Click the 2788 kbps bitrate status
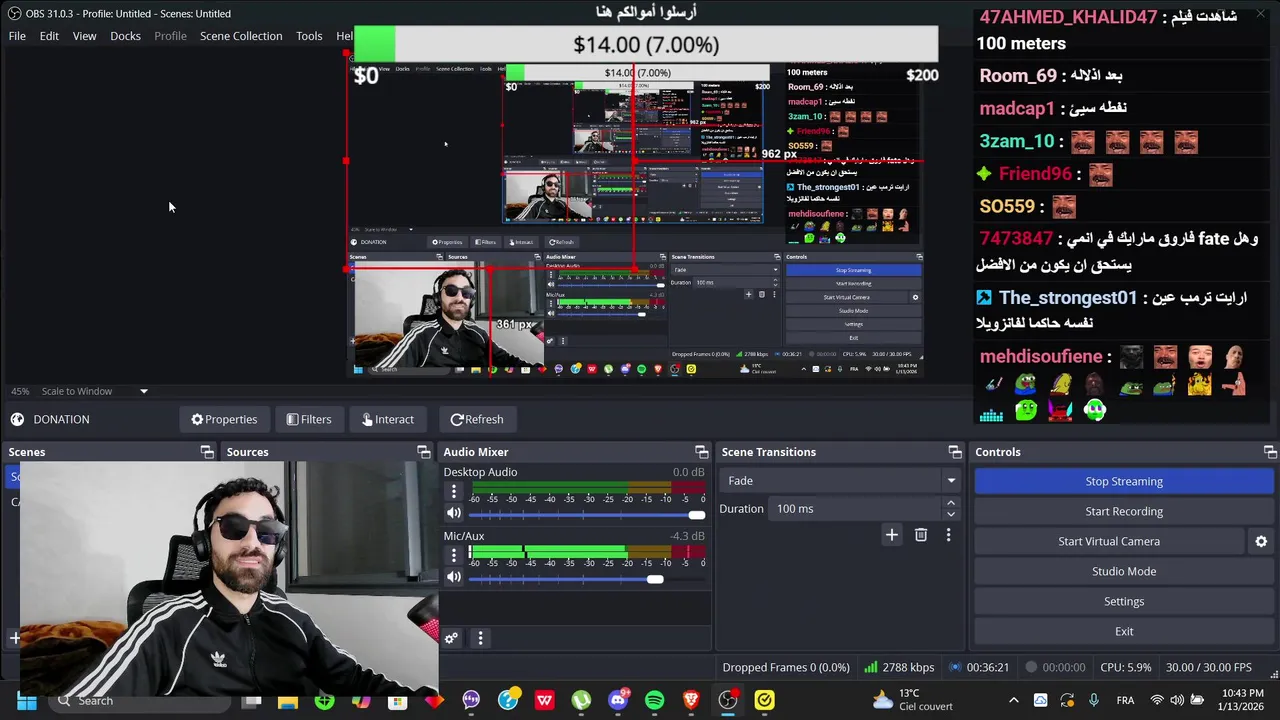The image size is (1280, 720). pyautogui.click(x=899, y=667)
